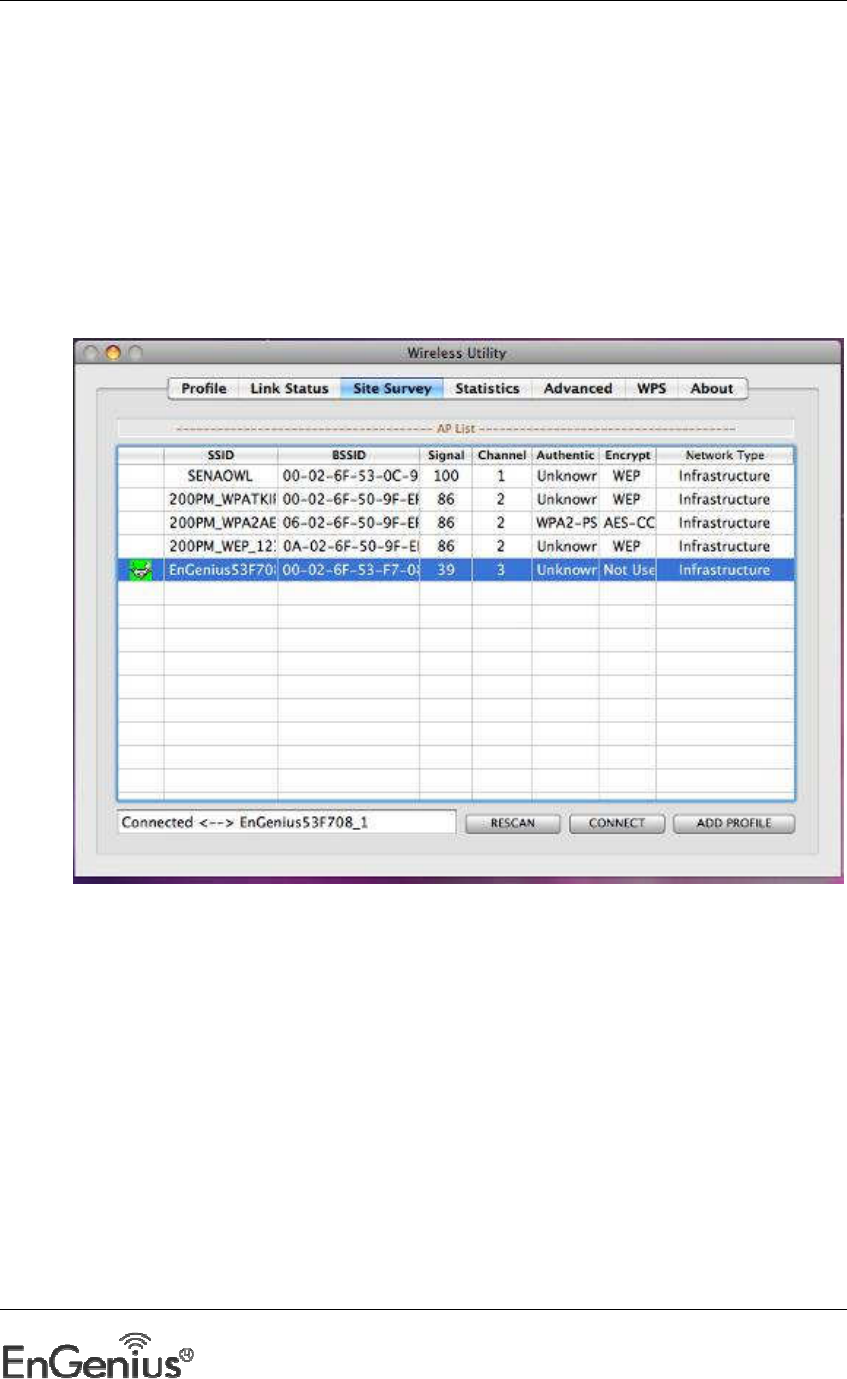Click the signal value 39
The width and height of the screenshot is (847, 1379).
pyautogui.click(x=446, y=570)
